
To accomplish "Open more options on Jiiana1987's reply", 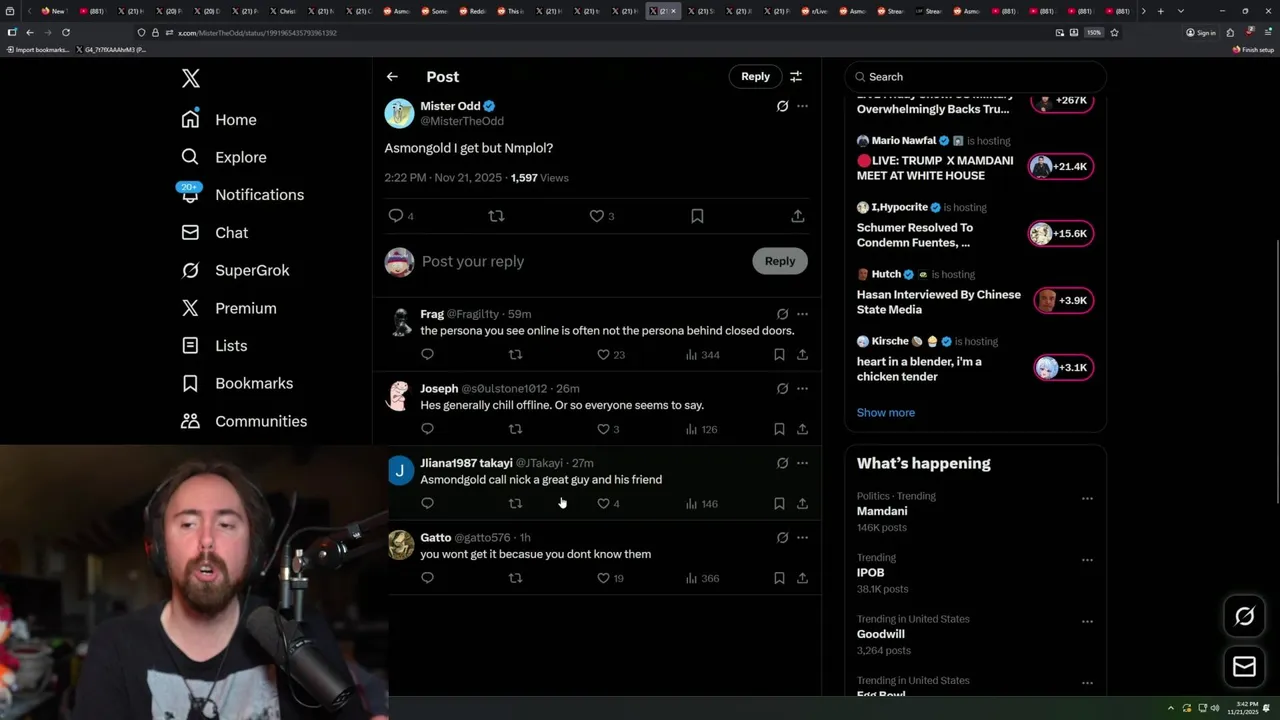I will 802,463.
